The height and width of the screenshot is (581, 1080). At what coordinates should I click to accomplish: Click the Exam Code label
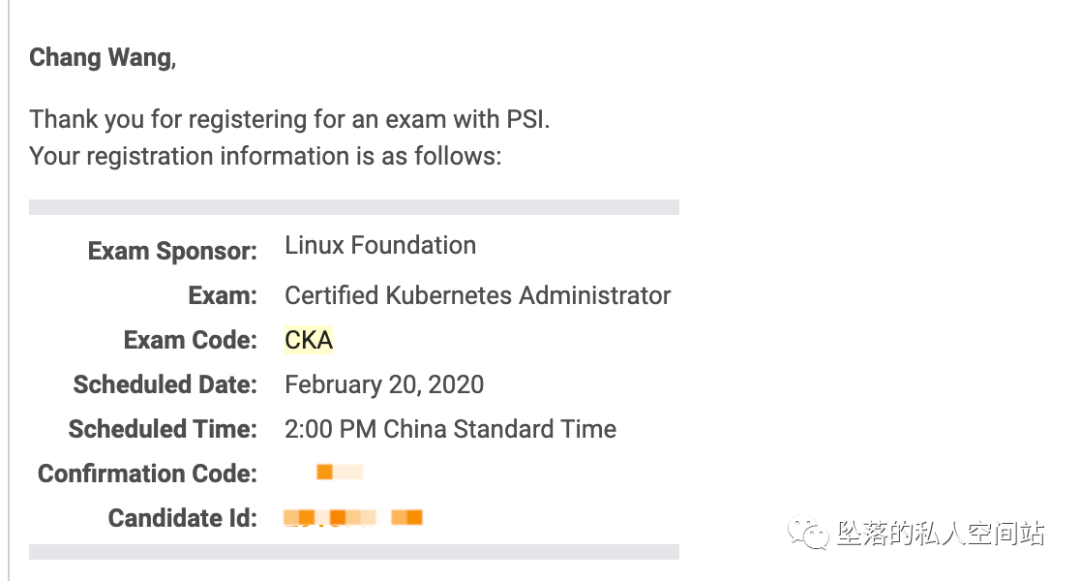[x=190, y=340]
